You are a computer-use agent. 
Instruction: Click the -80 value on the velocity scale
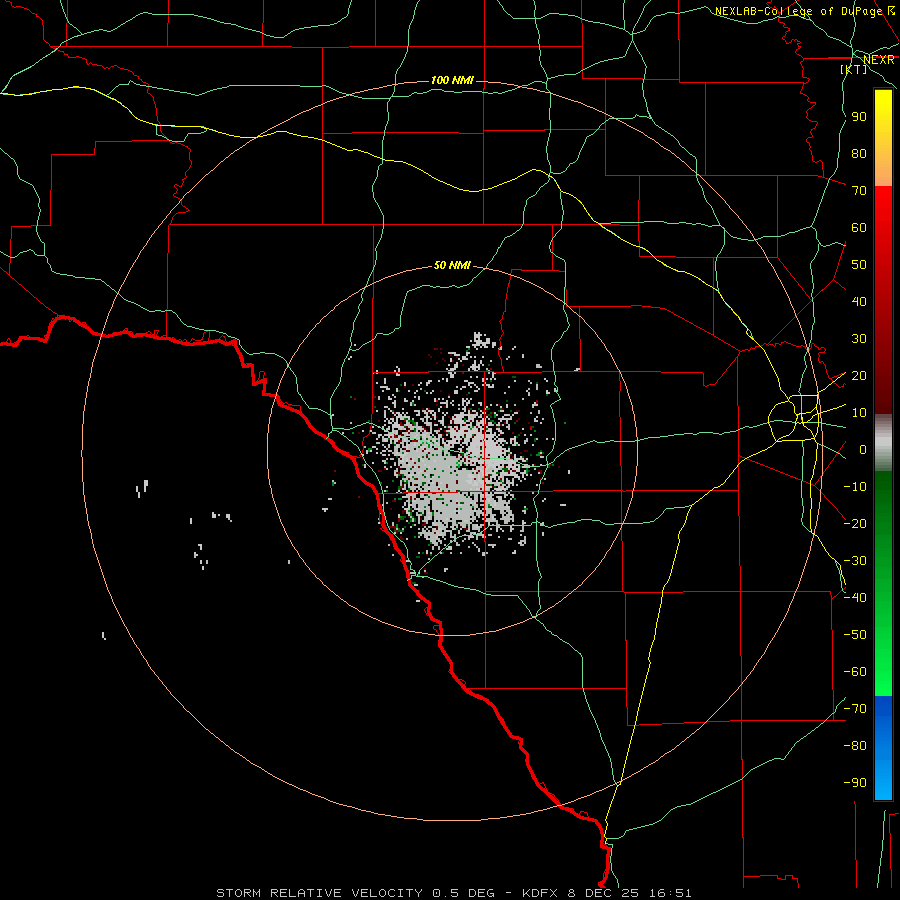pos(855,746)
